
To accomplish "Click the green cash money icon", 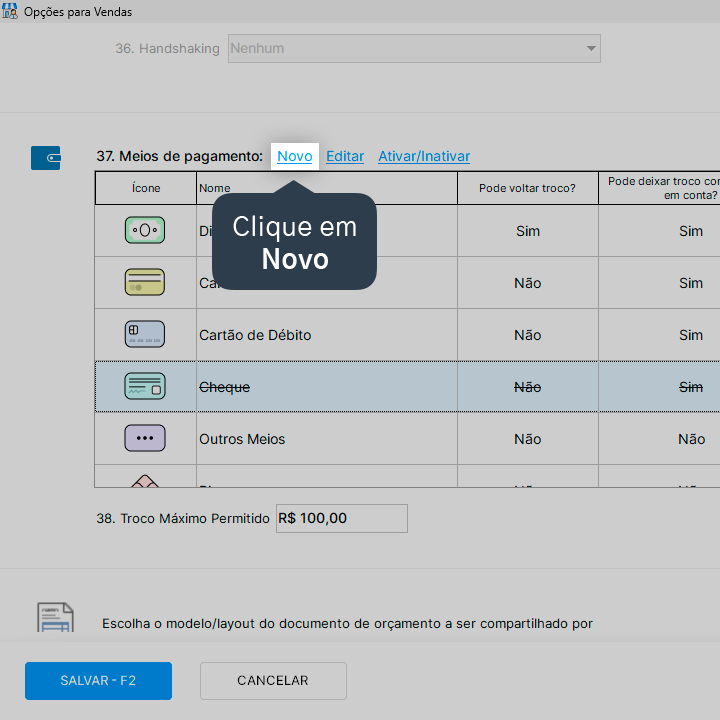I will pyautogui.click(x=145, y=230).
